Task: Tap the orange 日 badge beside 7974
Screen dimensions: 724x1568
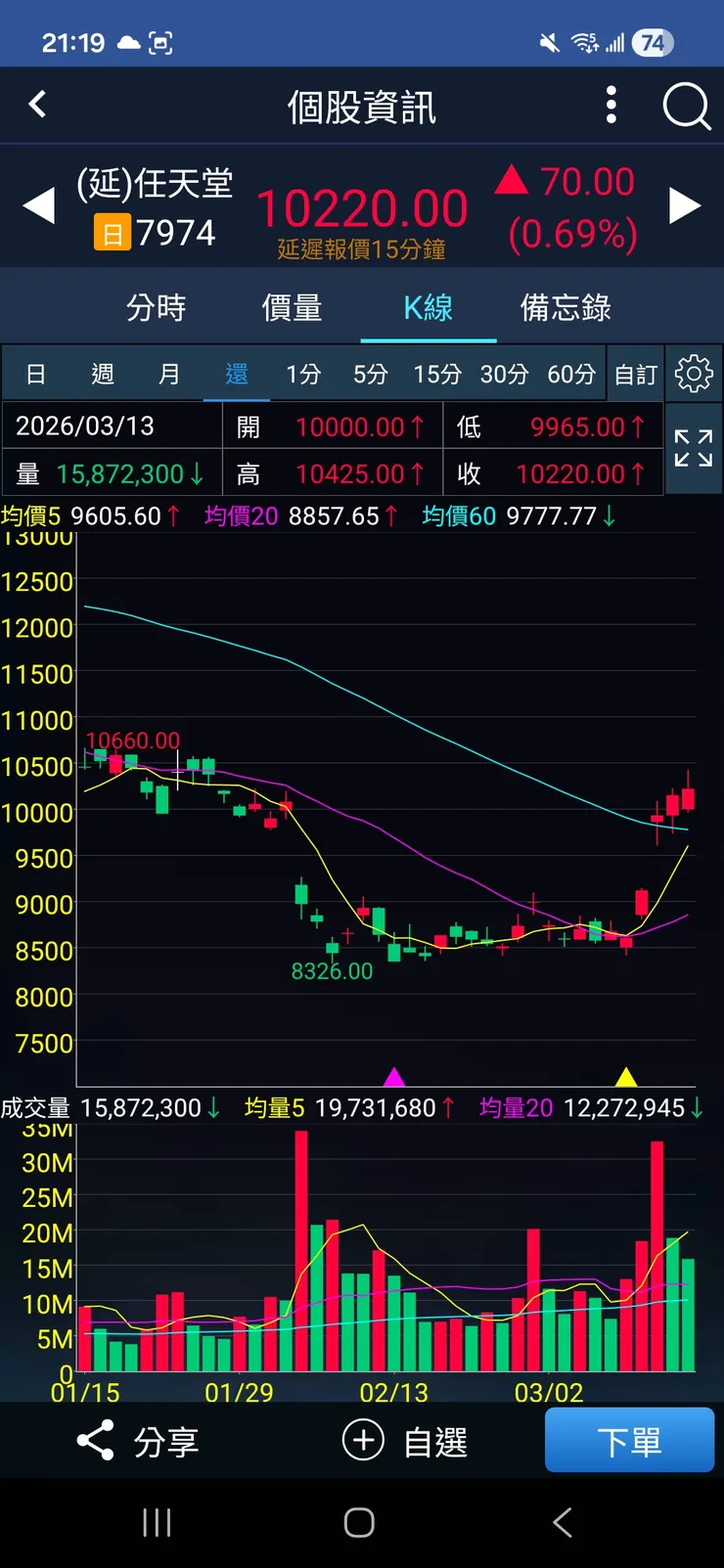Action: [112, 233]
